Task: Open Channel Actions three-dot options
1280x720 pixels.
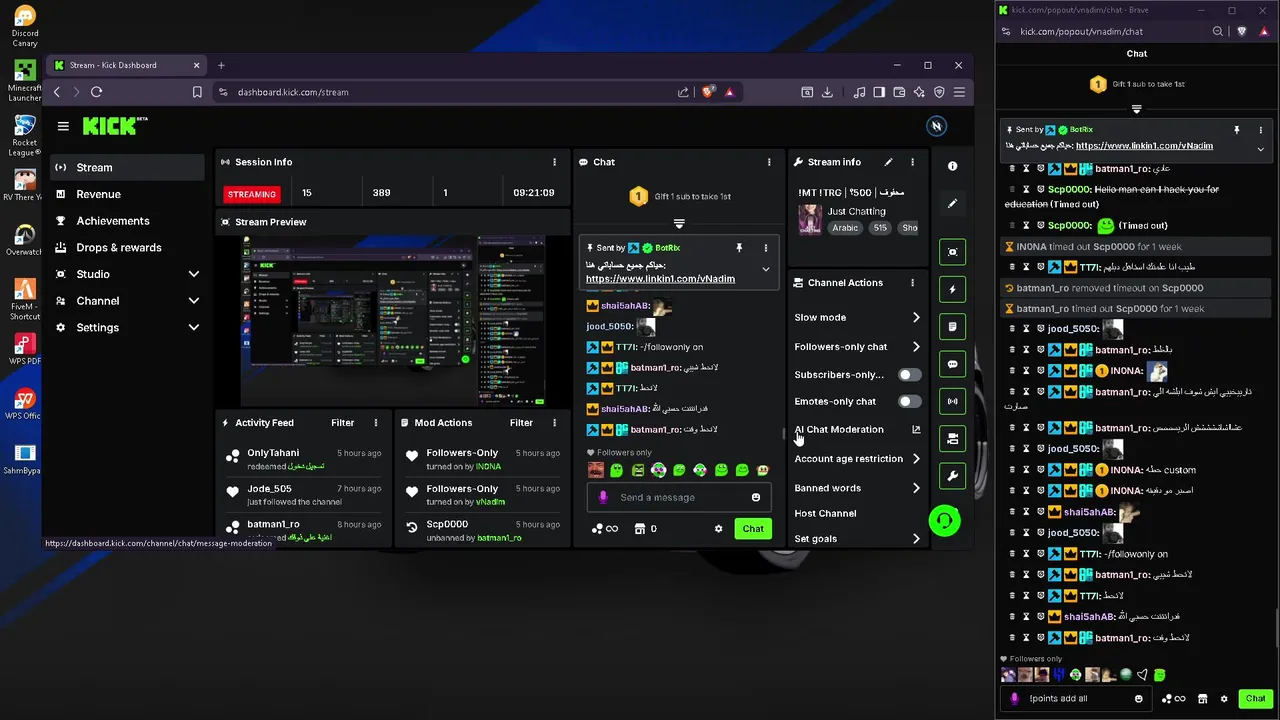Action: [x=912, y=283]
